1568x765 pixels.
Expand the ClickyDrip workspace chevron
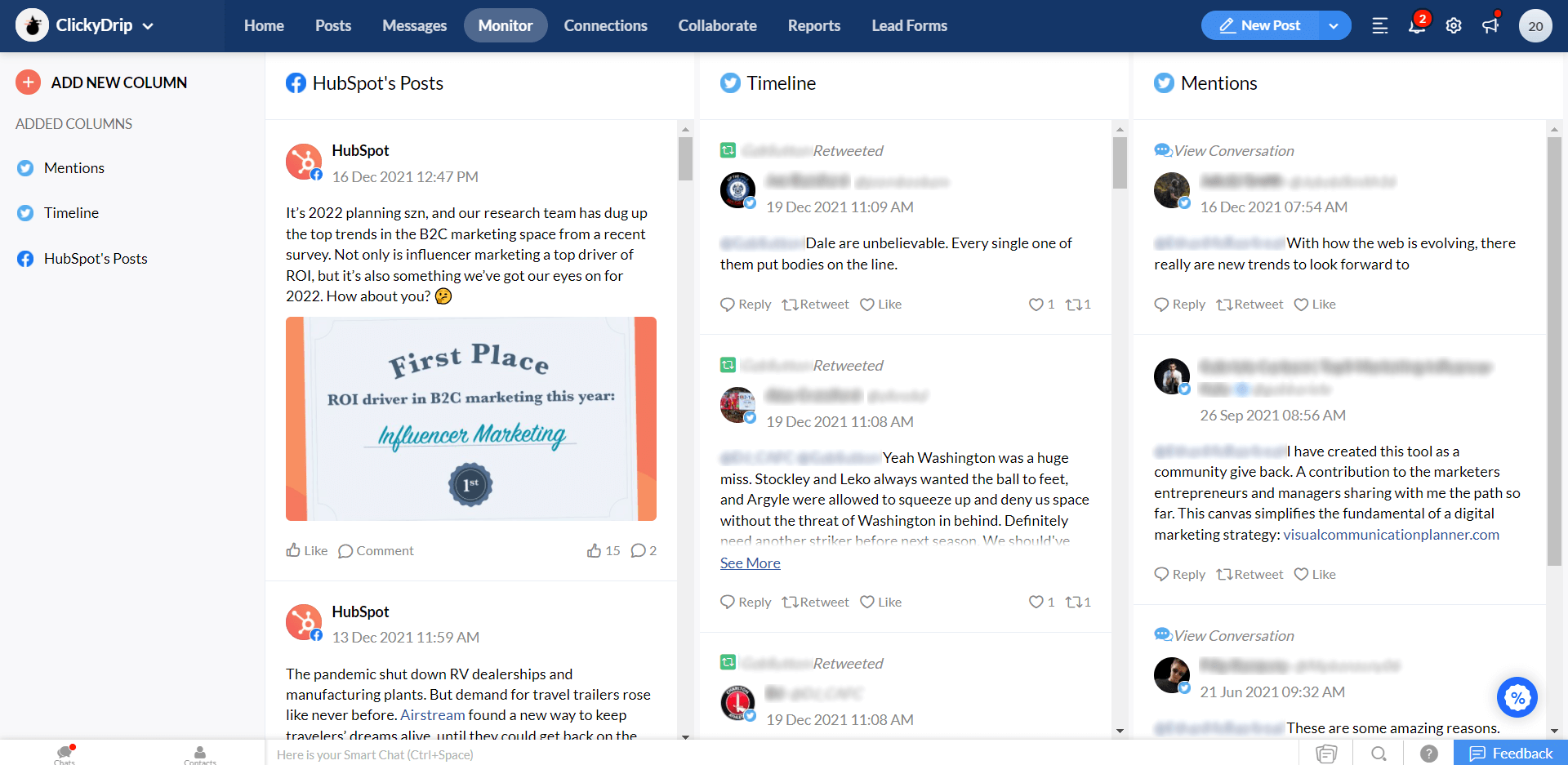pyautogui.click(x=148, y=26)
